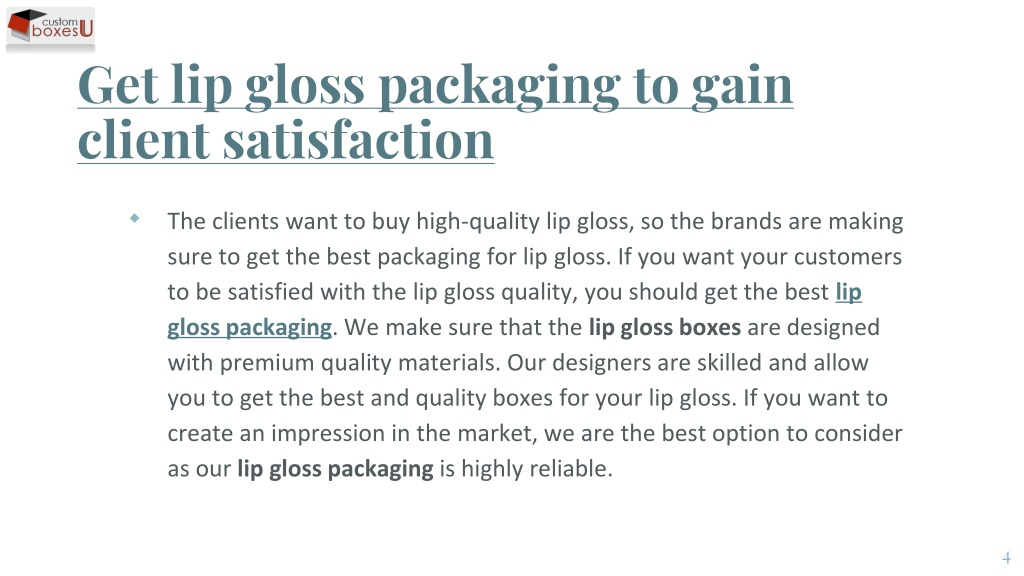The width and height of the screenshot is (1024, 576).
Task: Click the slide number 4
Action: (1006, 558)
